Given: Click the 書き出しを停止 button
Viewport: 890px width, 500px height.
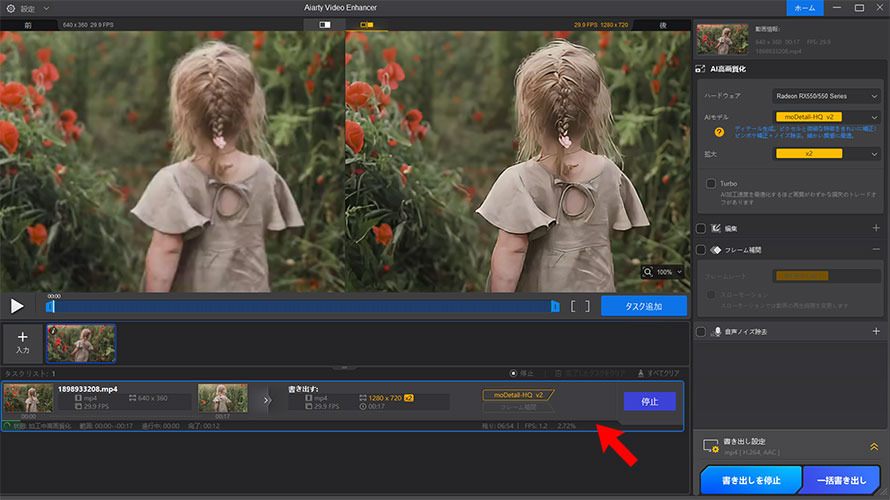Looking at the screenshot, I should tap(751, 480).
